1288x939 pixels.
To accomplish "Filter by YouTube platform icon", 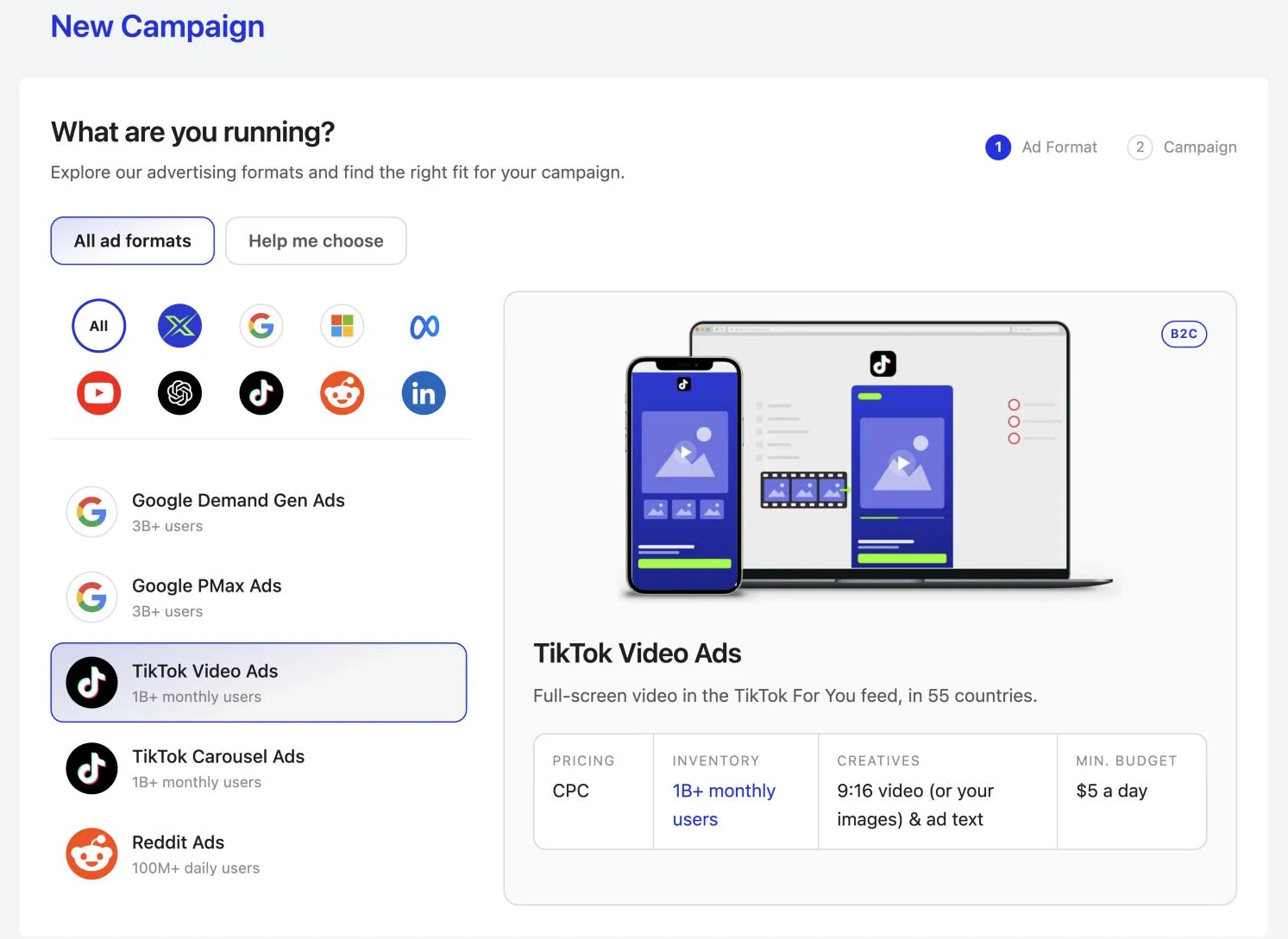I will tap(98, 393).
